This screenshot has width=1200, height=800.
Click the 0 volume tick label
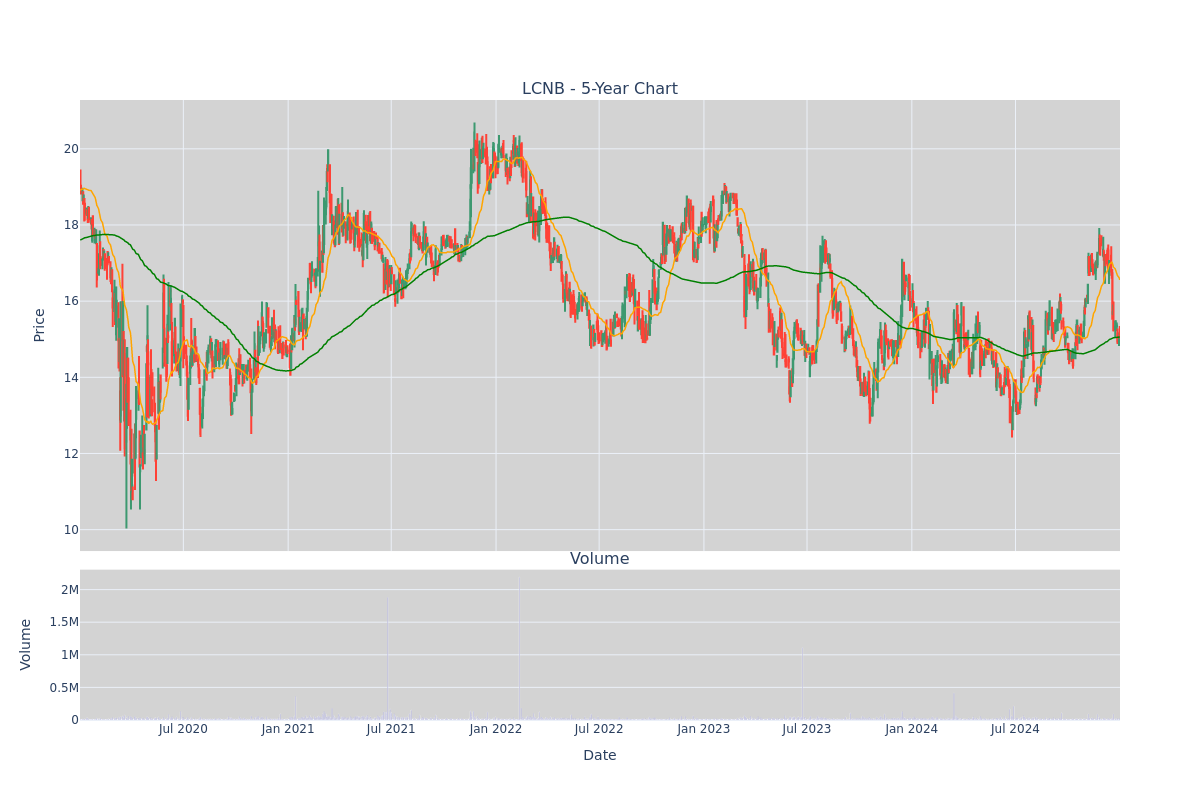pos(75,720)
